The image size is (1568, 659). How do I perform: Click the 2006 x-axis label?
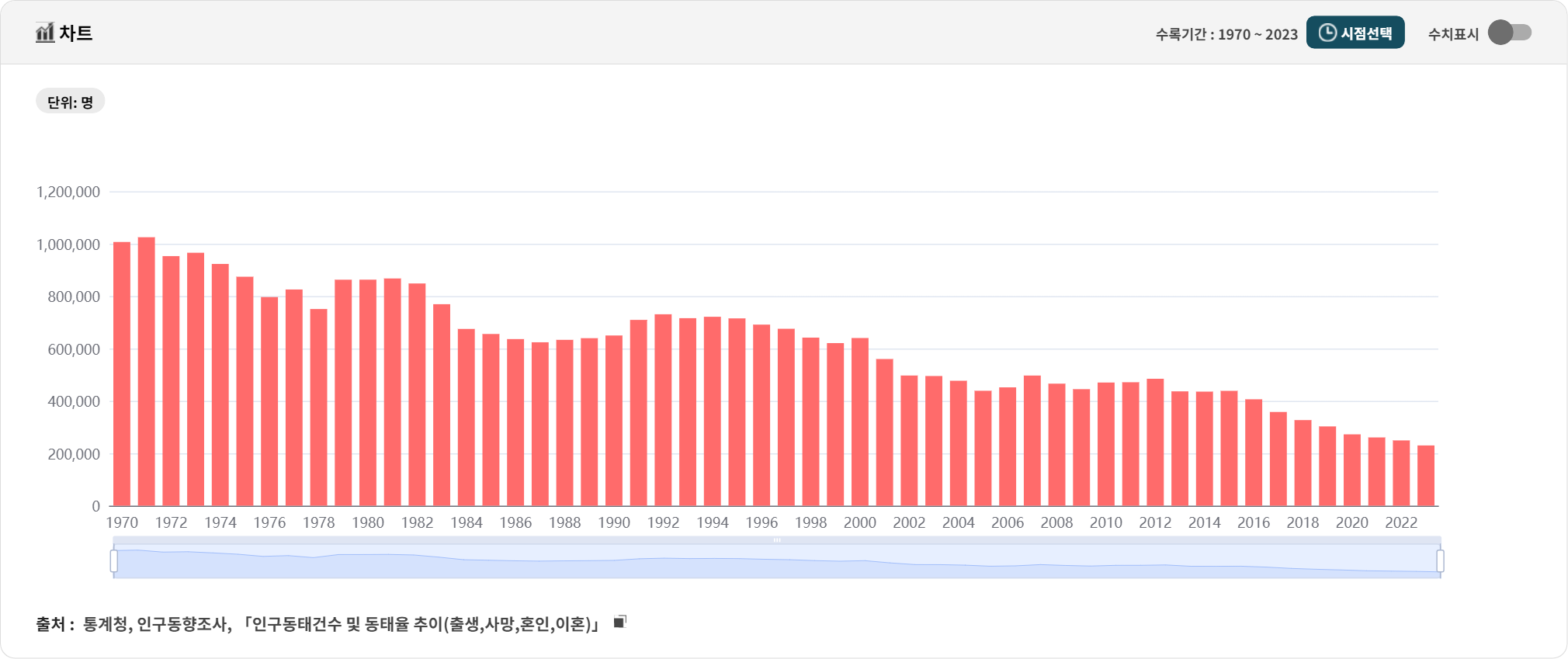[1008, 522]
